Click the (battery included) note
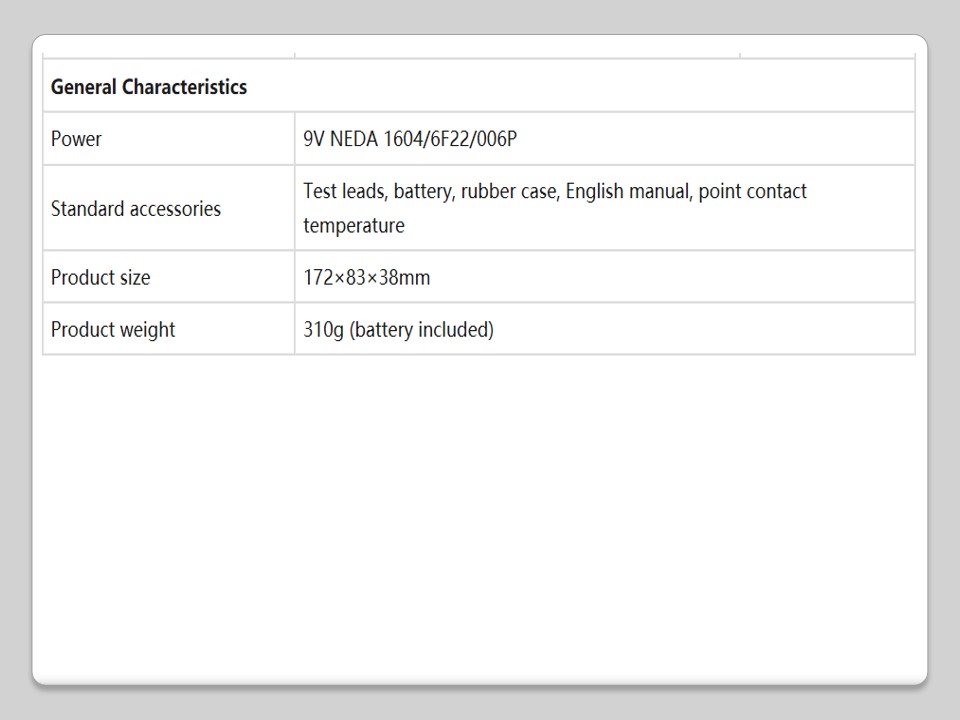 click(x=421, y=330)
